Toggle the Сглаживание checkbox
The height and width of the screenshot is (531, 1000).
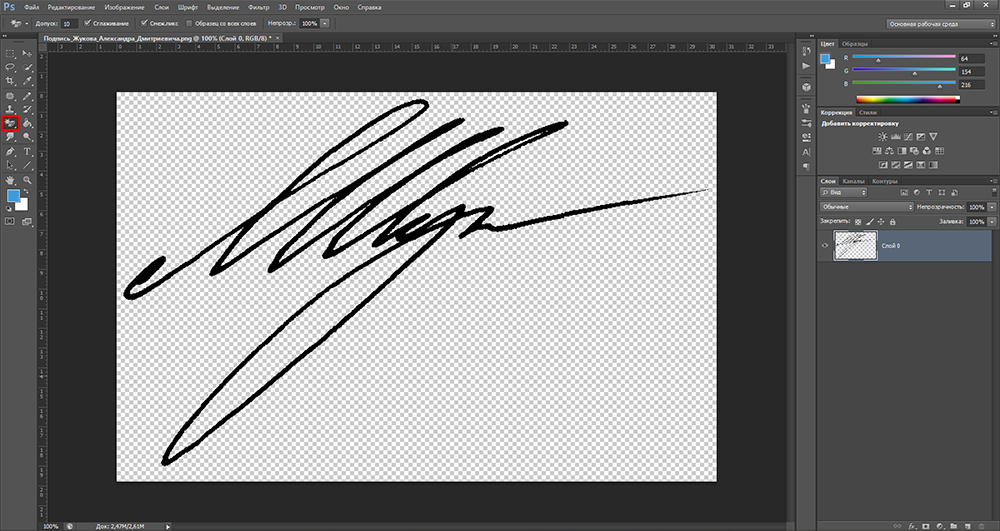tap(89, 22)
